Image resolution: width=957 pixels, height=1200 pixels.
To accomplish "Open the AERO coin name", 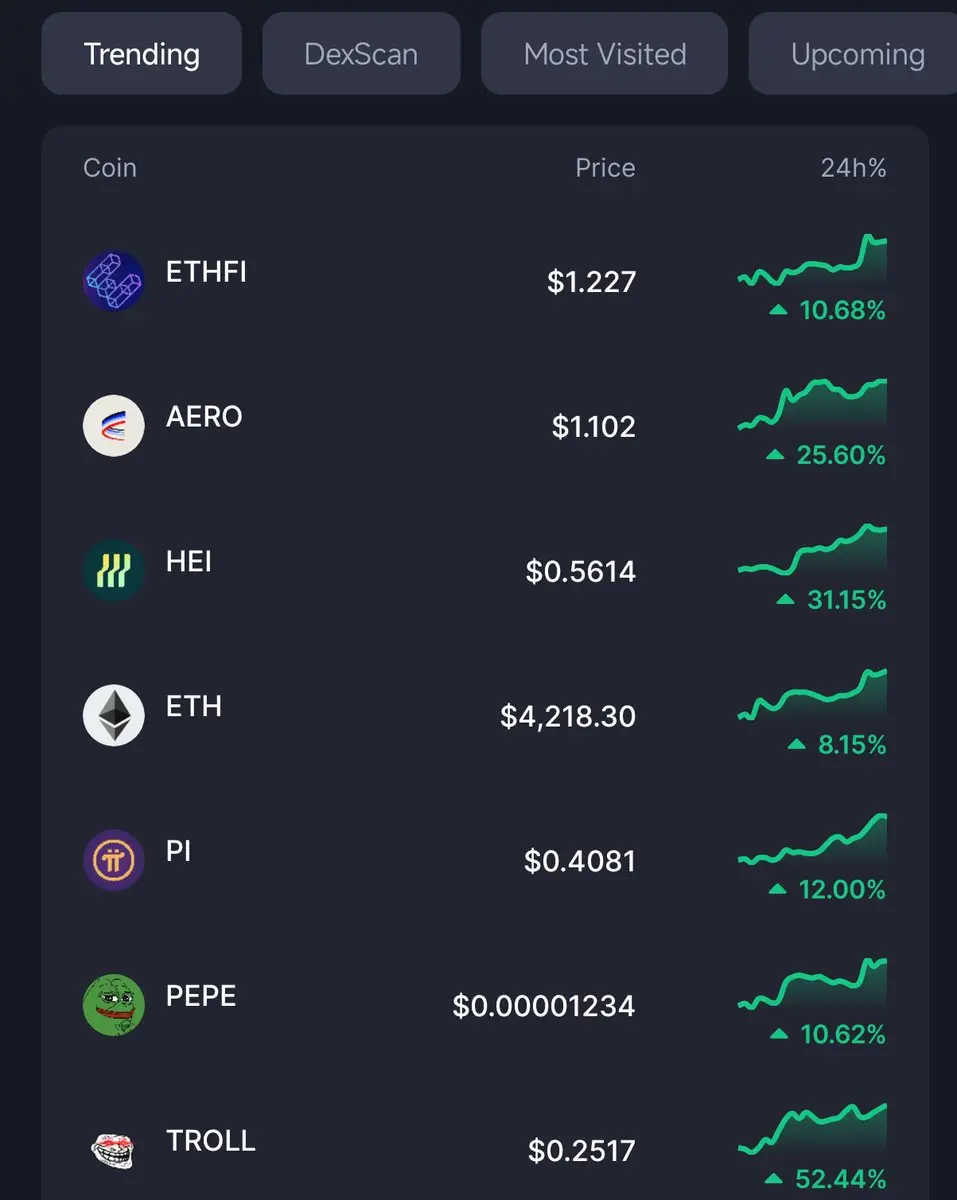I will pyautogui.click(x=204, y=416).
